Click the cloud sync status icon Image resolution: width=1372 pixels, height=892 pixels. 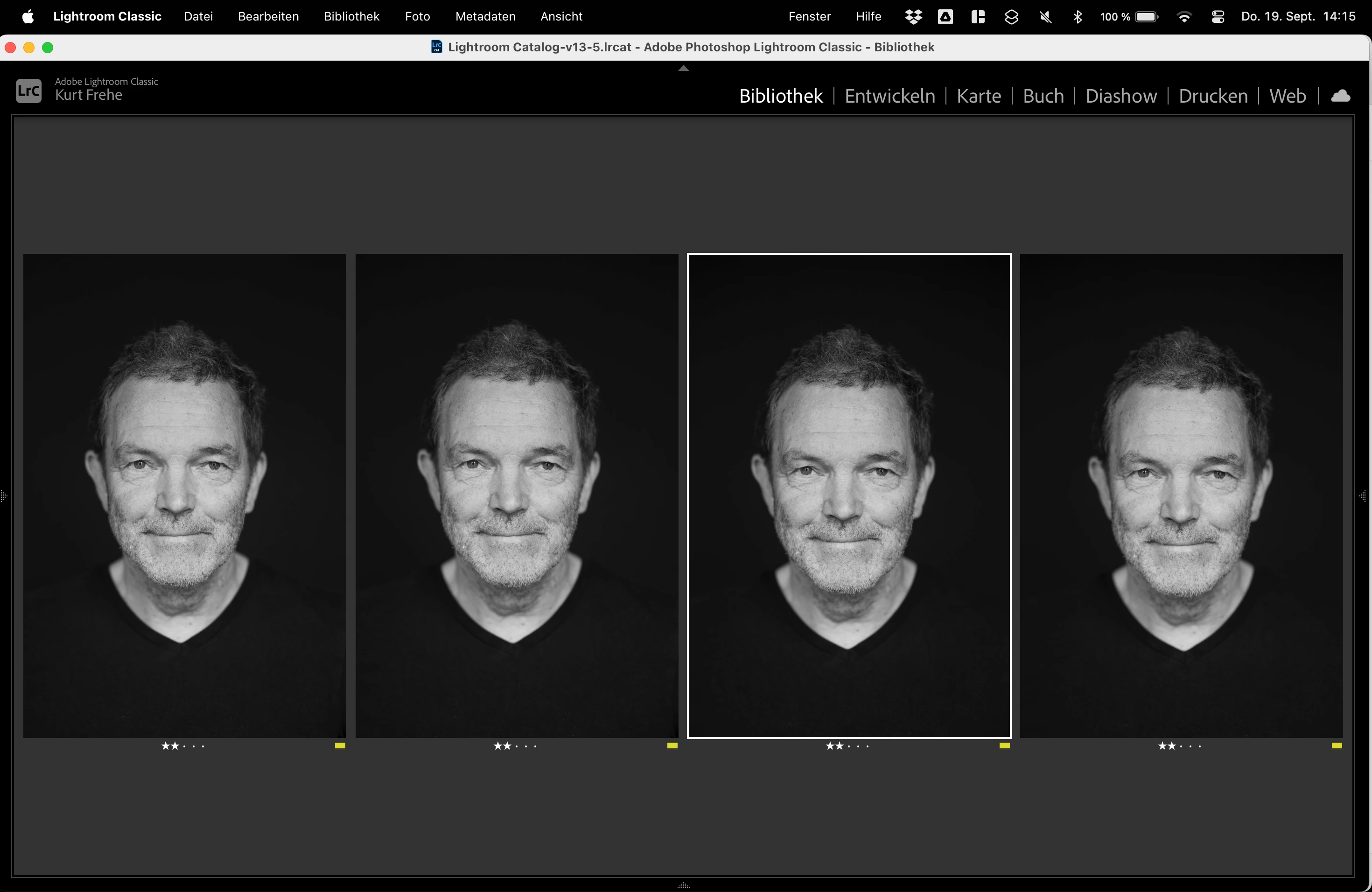pos(1340,96)
